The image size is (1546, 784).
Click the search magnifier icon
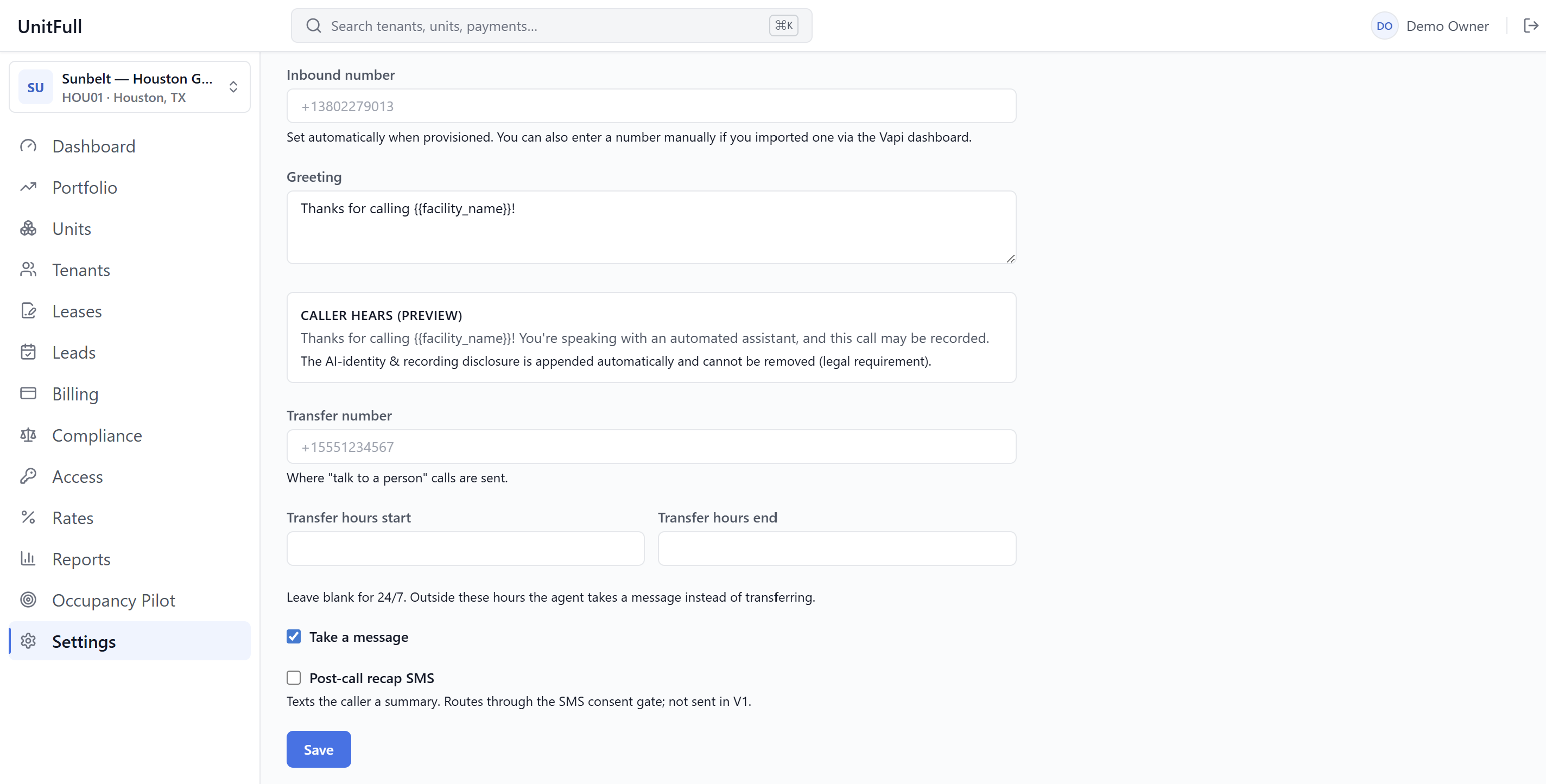pos(313,26)
